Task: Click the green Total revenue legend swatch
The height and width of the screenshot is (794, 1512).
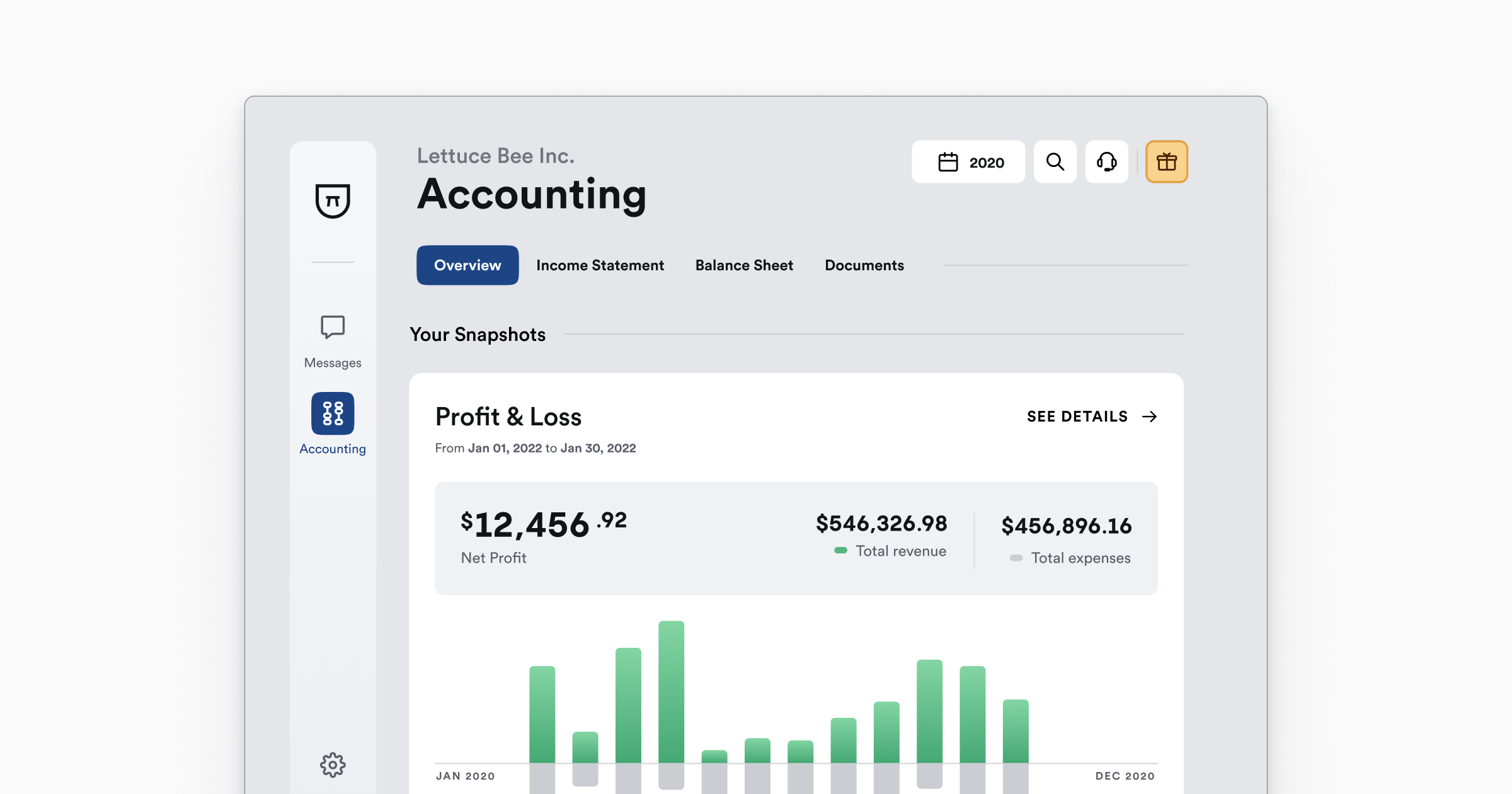Action: click(840, 550)
